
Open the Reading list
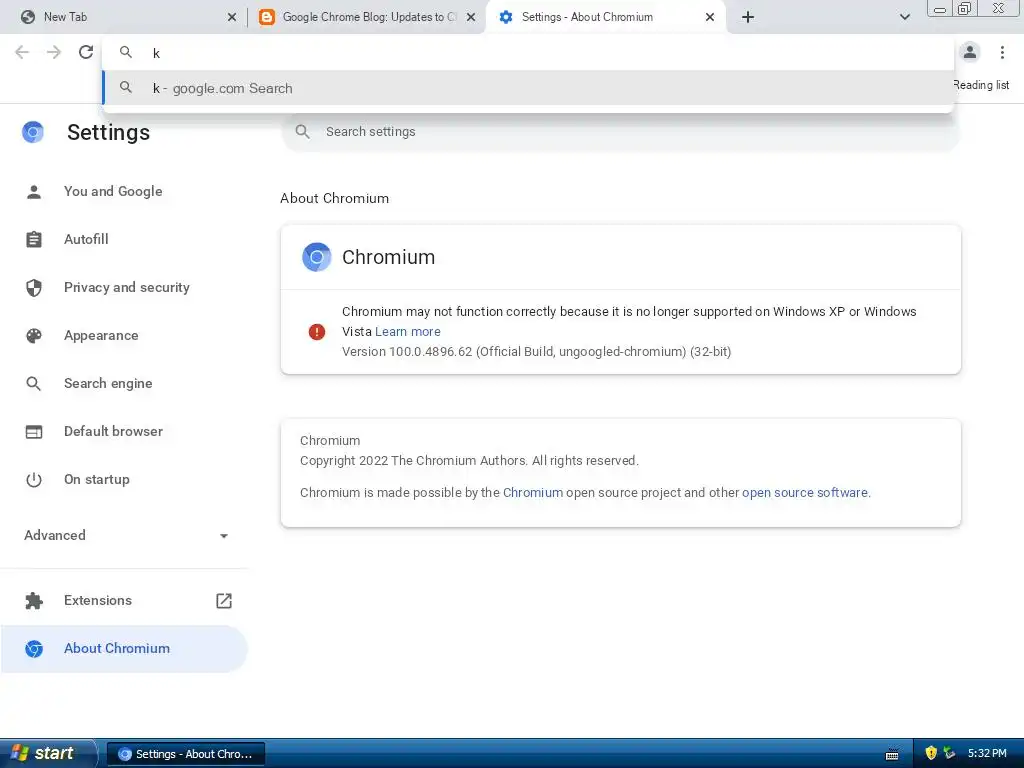(981, 85)
